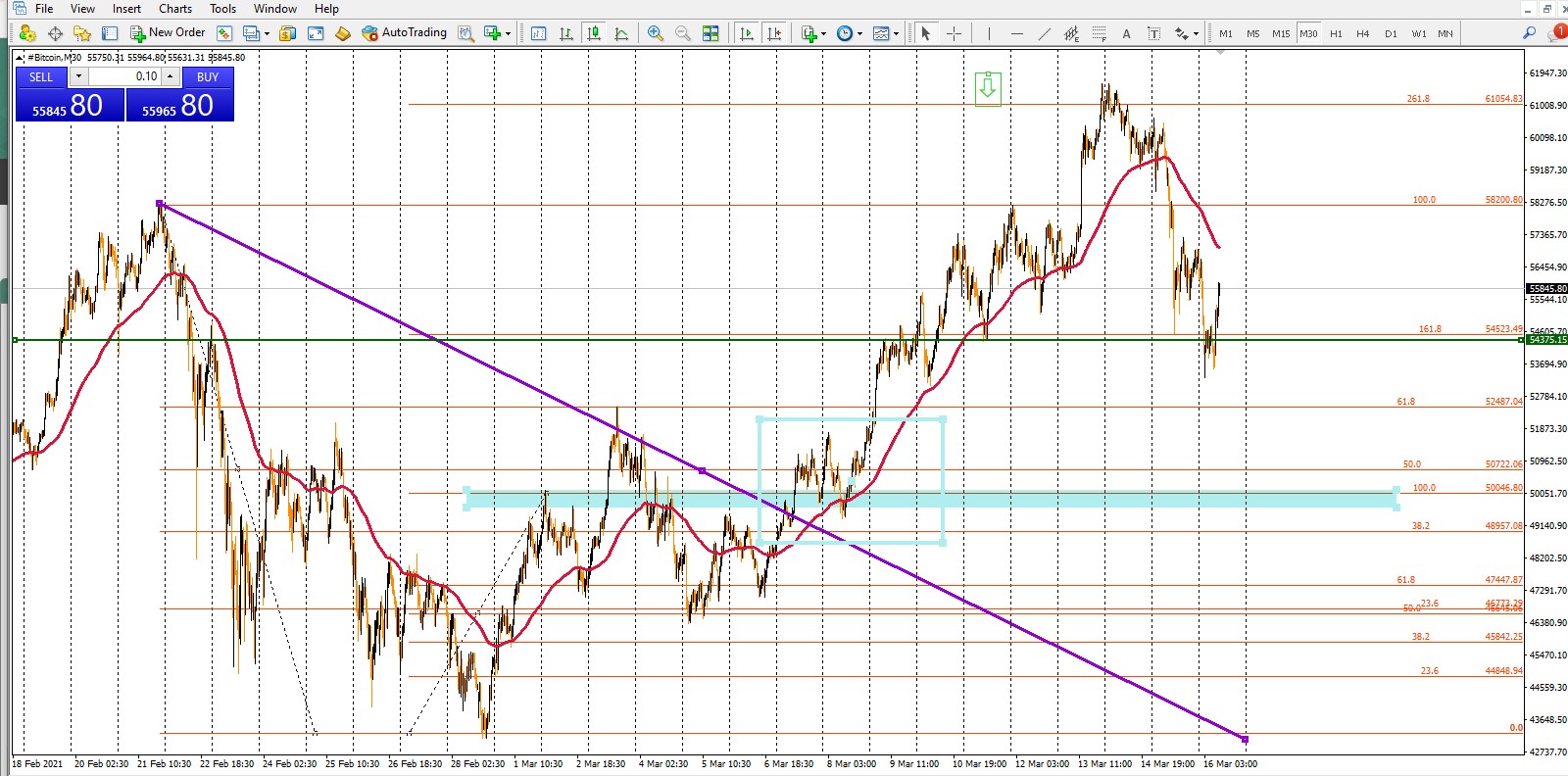Open new chart dropdown arrow
The image size is (1568, 776).
(x=508, y=33)
